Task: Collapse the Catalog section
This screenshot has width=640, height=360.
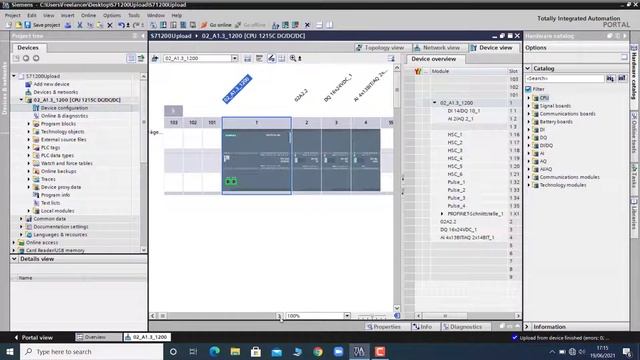Action: tap(528, 68)
